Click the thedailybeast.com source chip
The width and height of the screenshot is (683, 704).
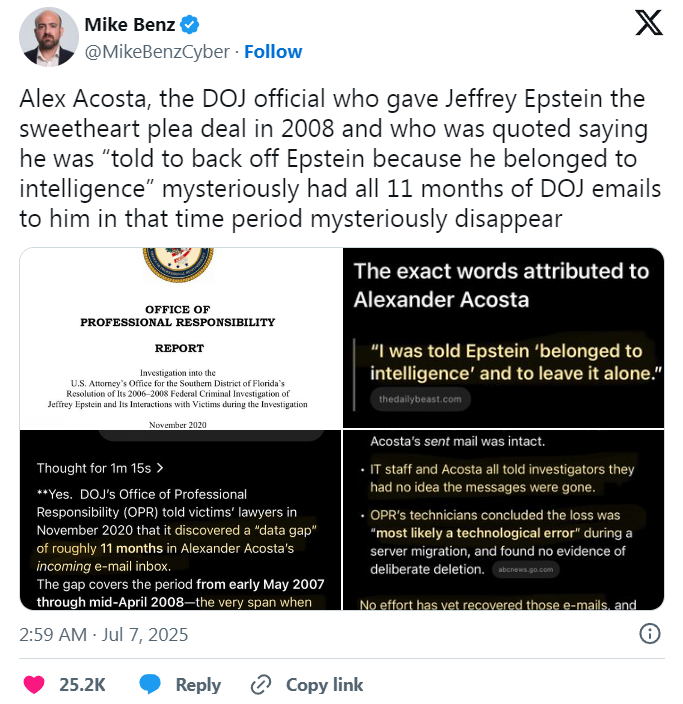420,399
